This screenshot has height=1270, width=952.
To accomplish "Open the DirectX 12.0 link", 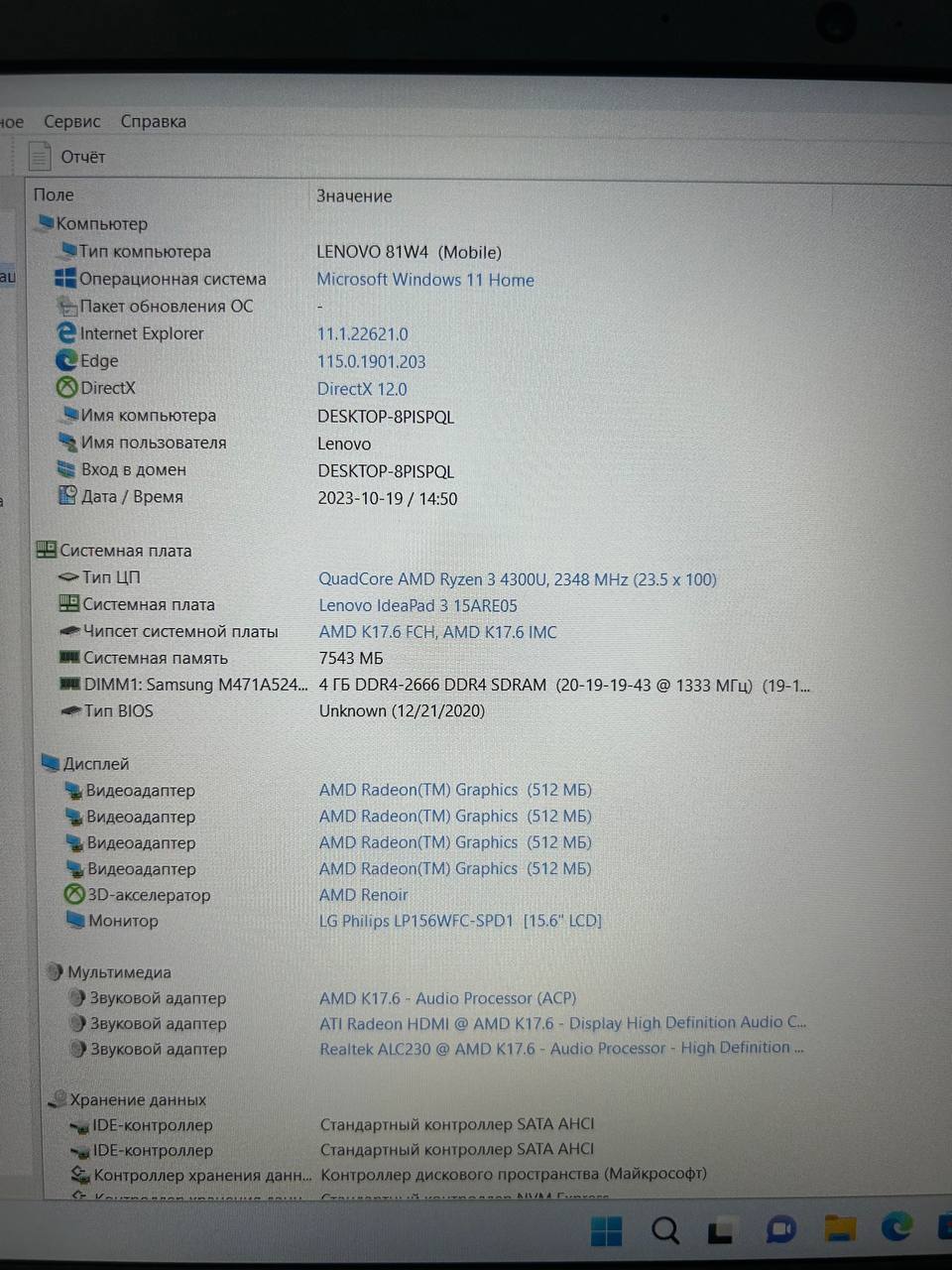I will click(x=362, y=389).
